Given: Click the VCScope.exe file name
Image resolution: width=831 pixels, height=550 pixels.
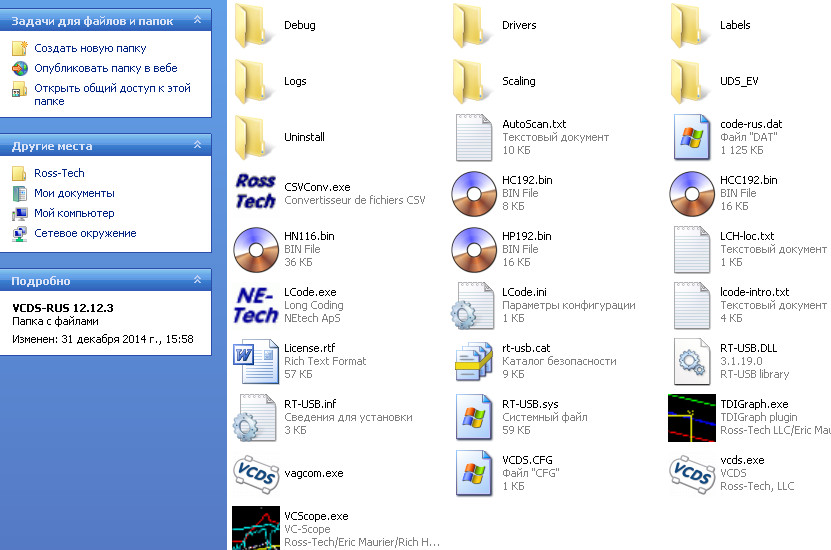Looking at the screenshot, I should (316, 517).
